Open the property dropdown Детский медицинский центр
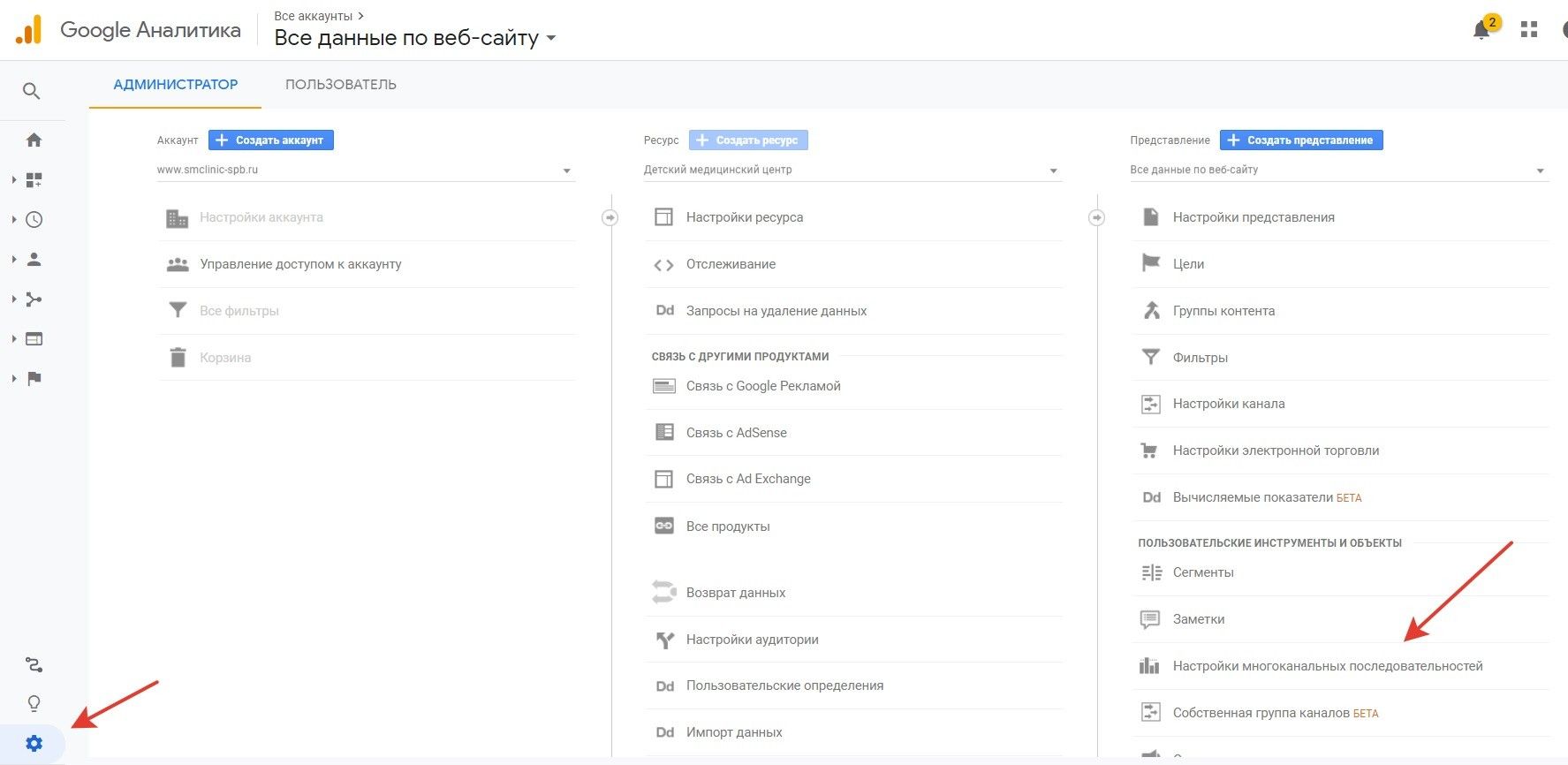 (x=852, y=170)
